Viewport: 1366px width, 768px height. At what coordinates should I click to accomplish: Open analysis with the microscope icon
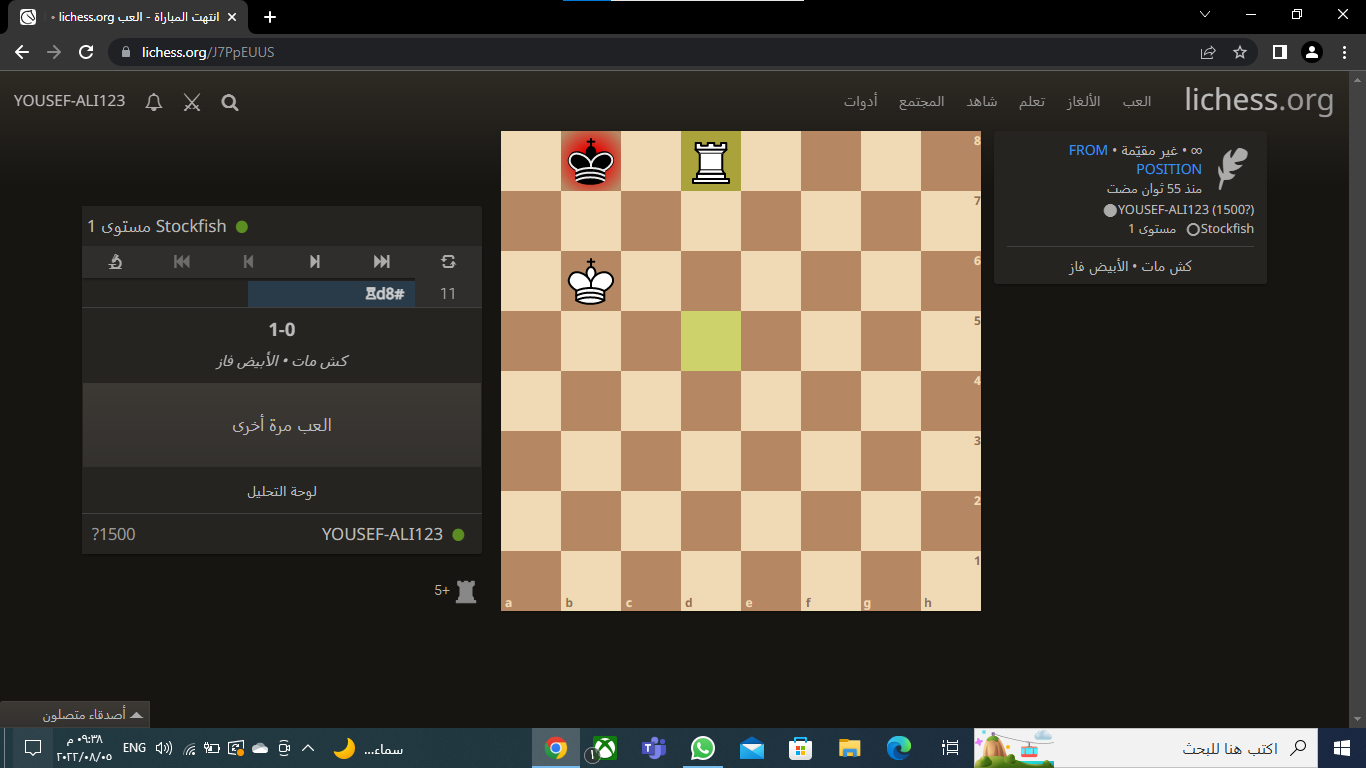tap(116, 262)
